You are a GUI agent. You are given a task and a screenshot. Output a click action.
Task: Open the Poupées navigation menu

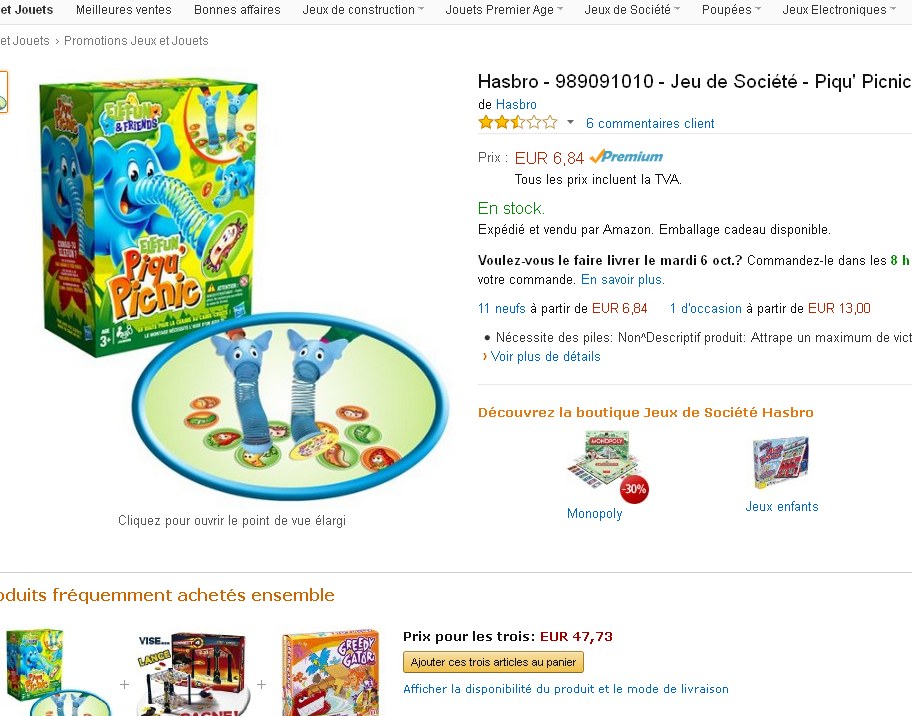pyautogui.click(x=731, y=9)
